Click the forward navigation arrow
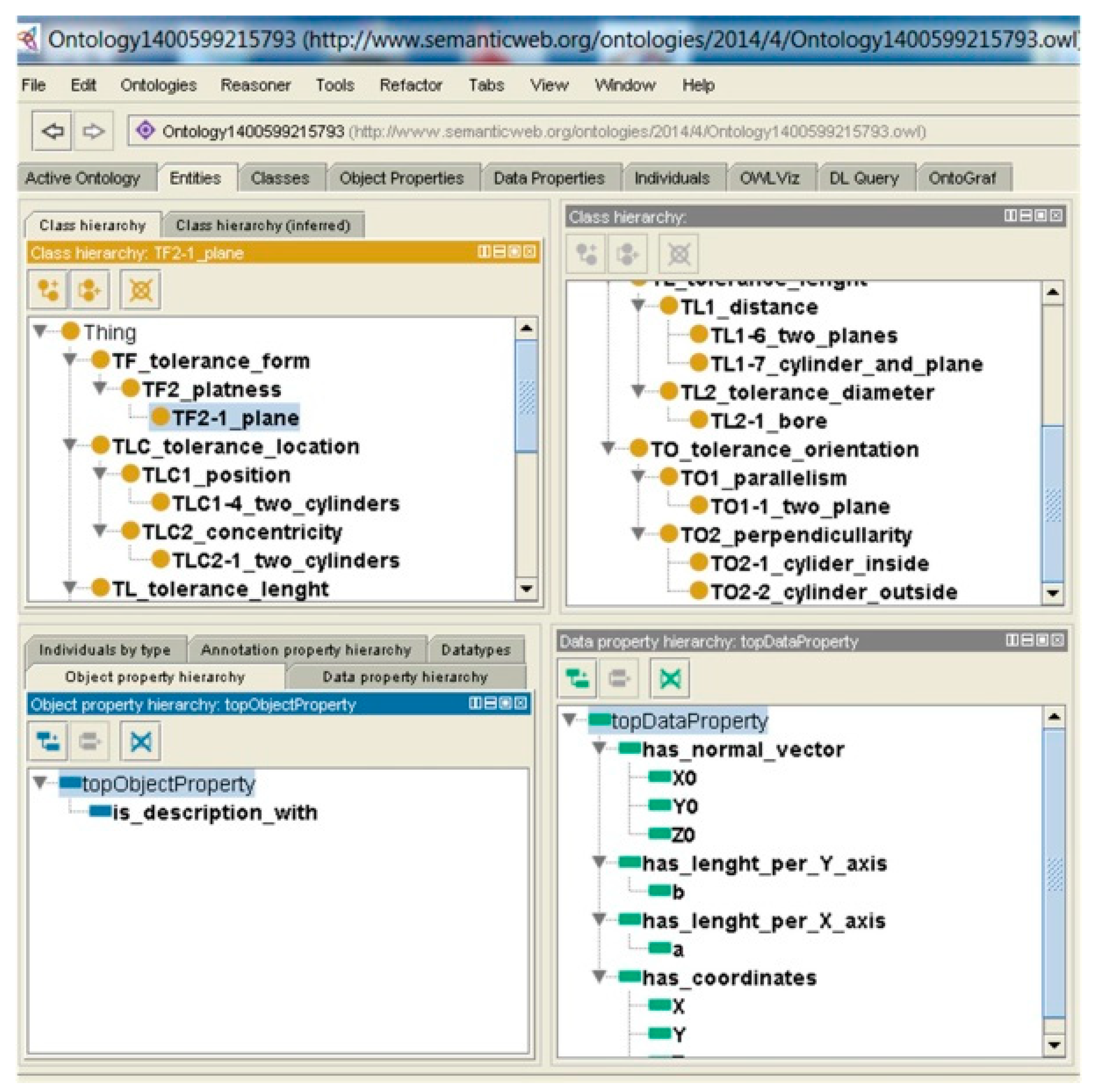Image resolution: width=1093 pixels, height=1092 pixels. (93, 131)
